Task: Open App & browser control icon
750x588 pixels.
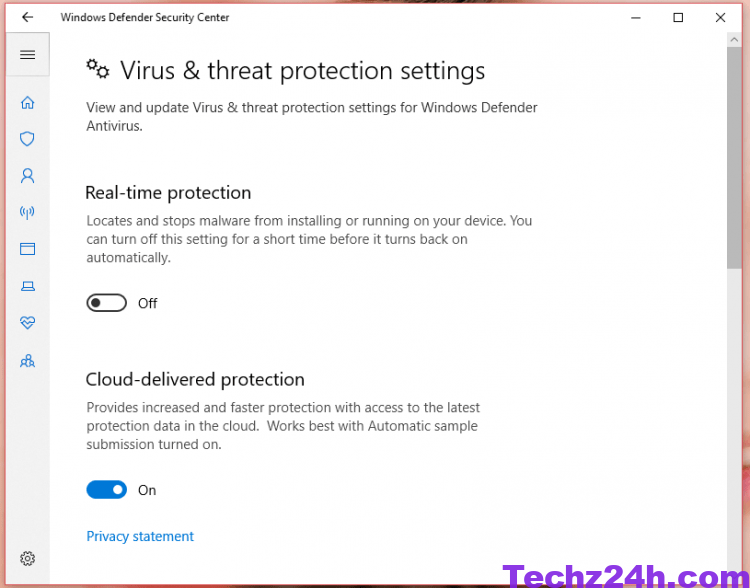Action: [x=27, y=249]
